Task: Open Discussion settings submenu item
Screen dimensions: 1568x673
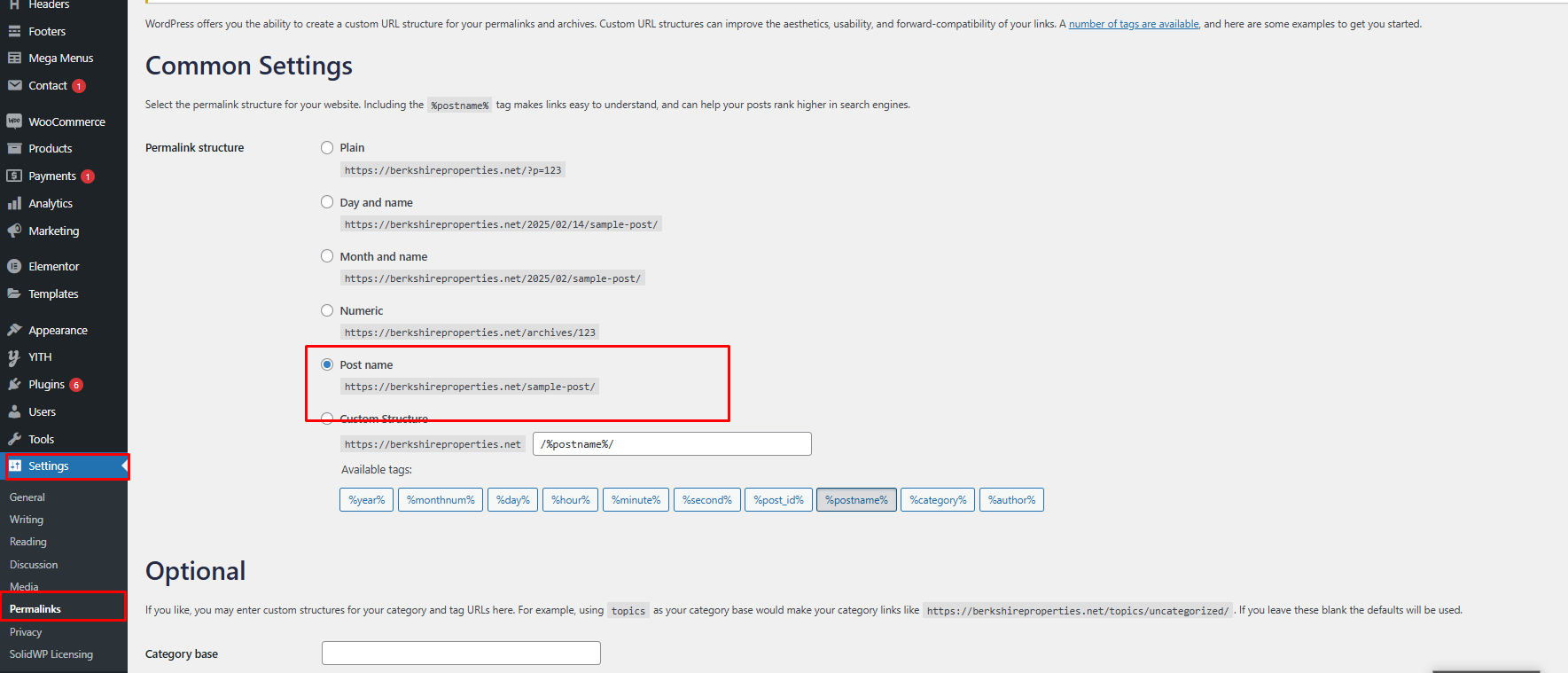Action: pyautogui.click(x=34, y=565)
